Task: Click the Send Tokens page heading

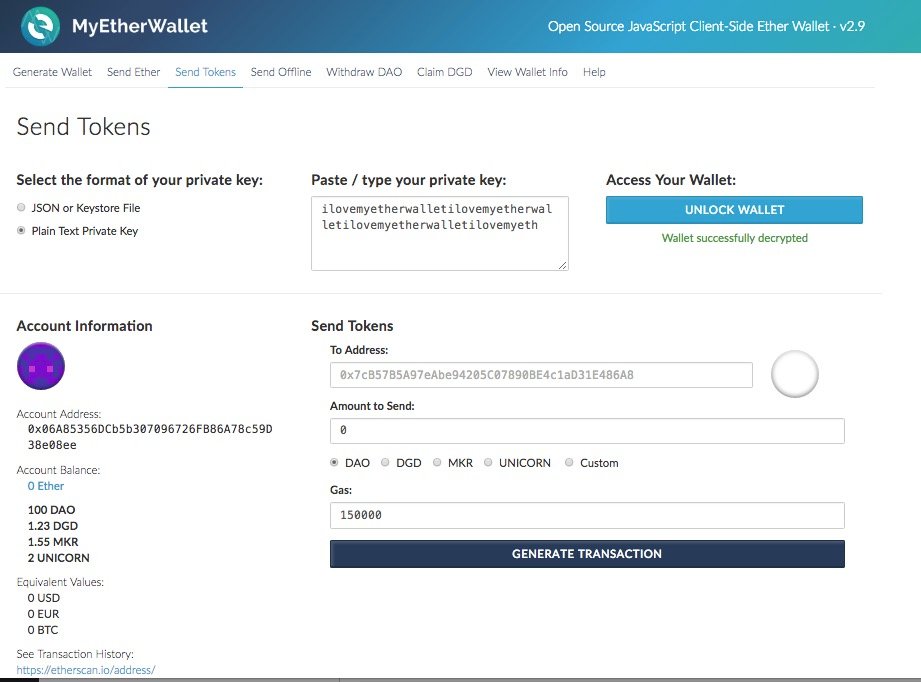Action: pos(83,127)
